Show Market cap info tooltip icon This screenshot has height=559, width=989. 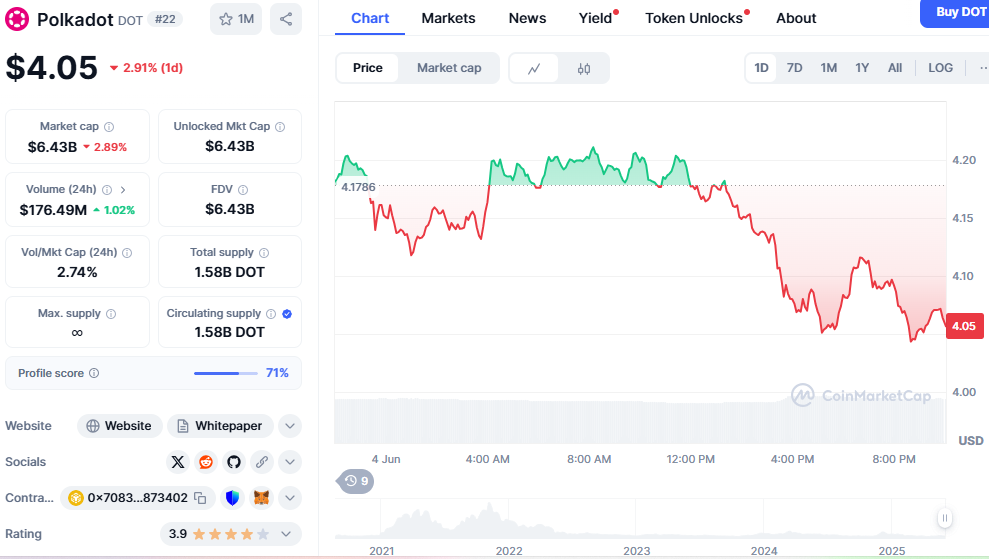[x=109, y=127]
